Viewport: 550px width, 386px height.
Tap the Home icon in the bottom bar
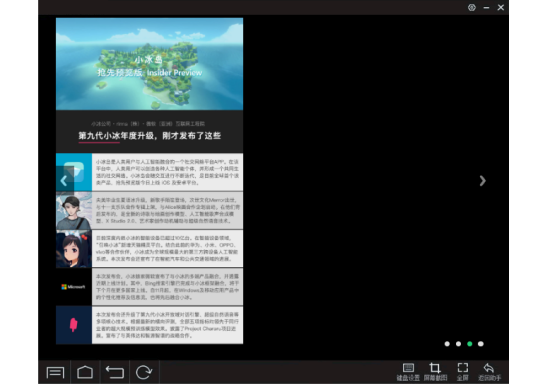tap(85, 372)
